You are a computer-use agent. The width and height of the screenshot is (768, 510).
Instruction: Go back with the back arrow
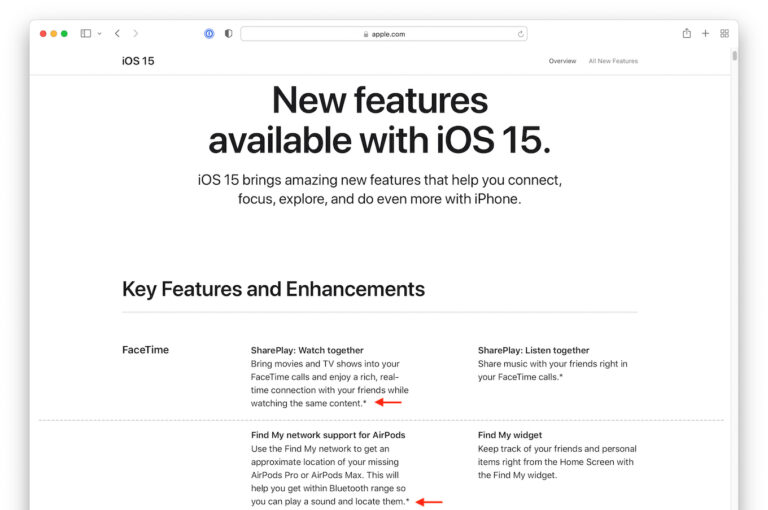coord(117,33)
